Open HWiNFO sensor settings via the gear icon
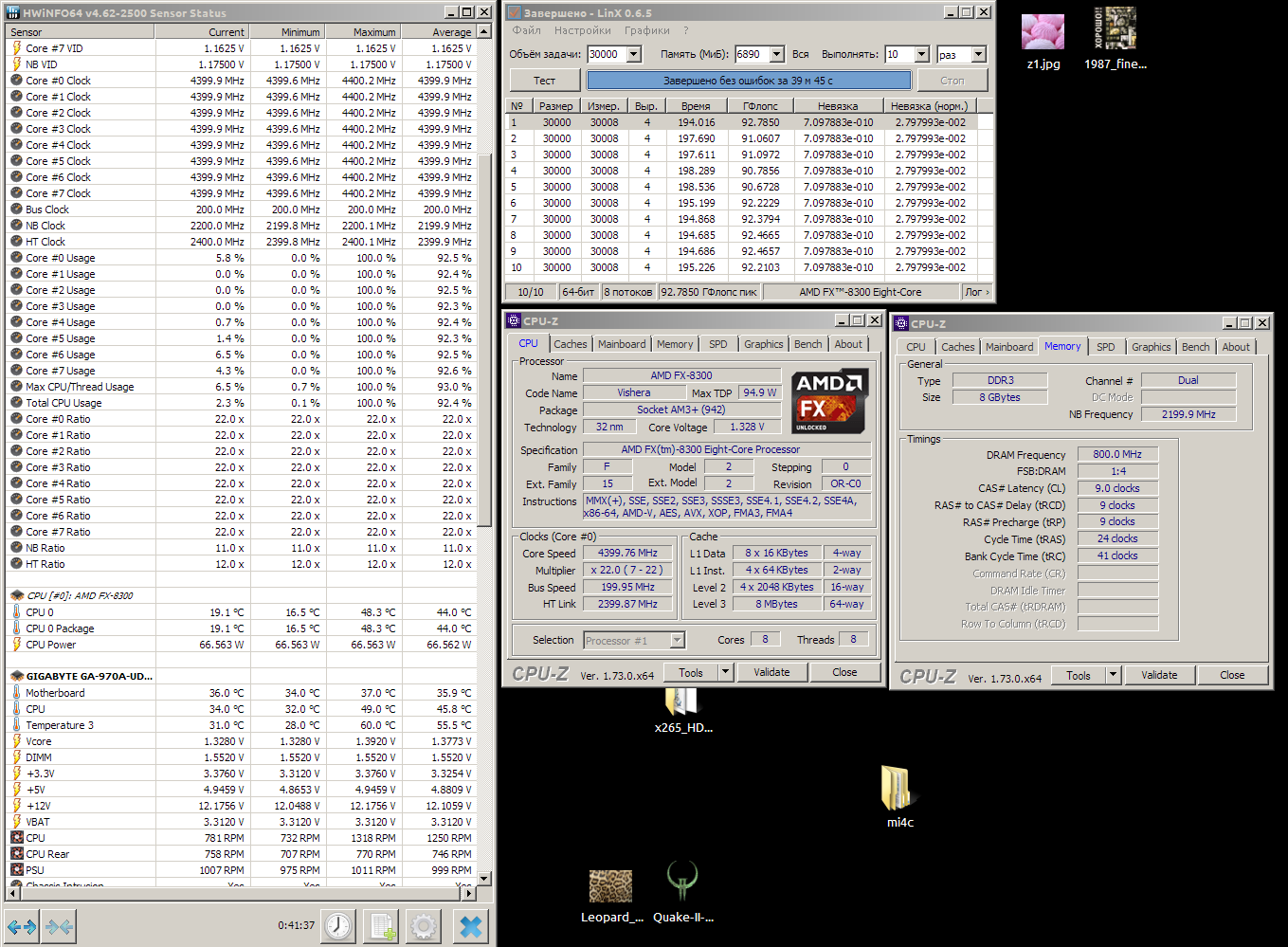1288x947 pixels. pos(424,926)
